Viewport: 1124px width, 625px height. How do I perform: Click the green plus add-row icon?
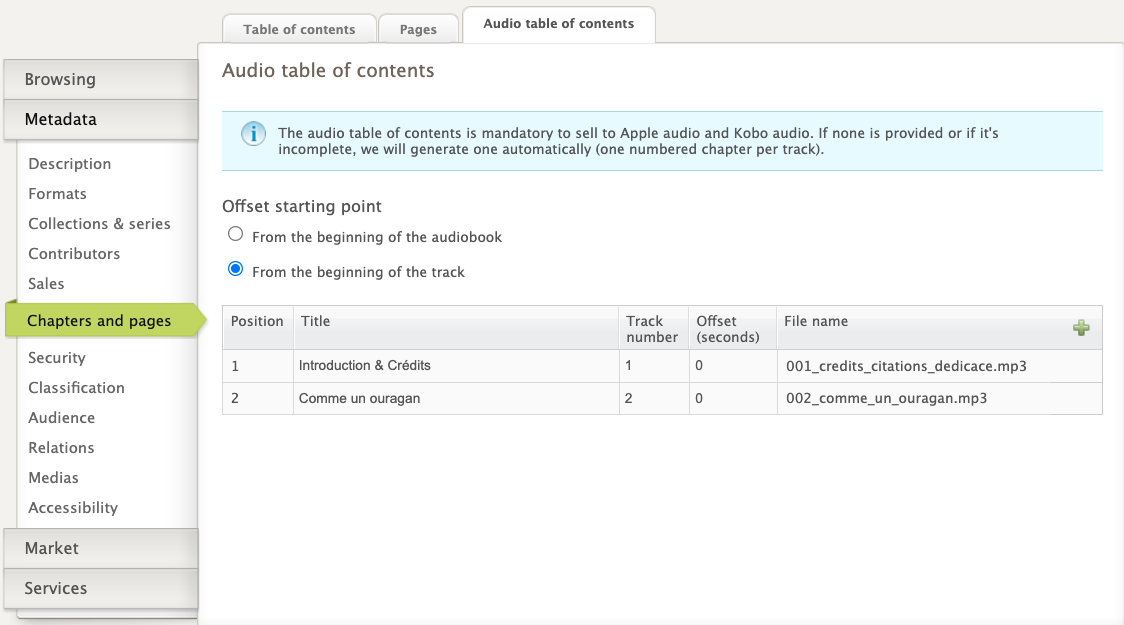(x=1081, y=328)
